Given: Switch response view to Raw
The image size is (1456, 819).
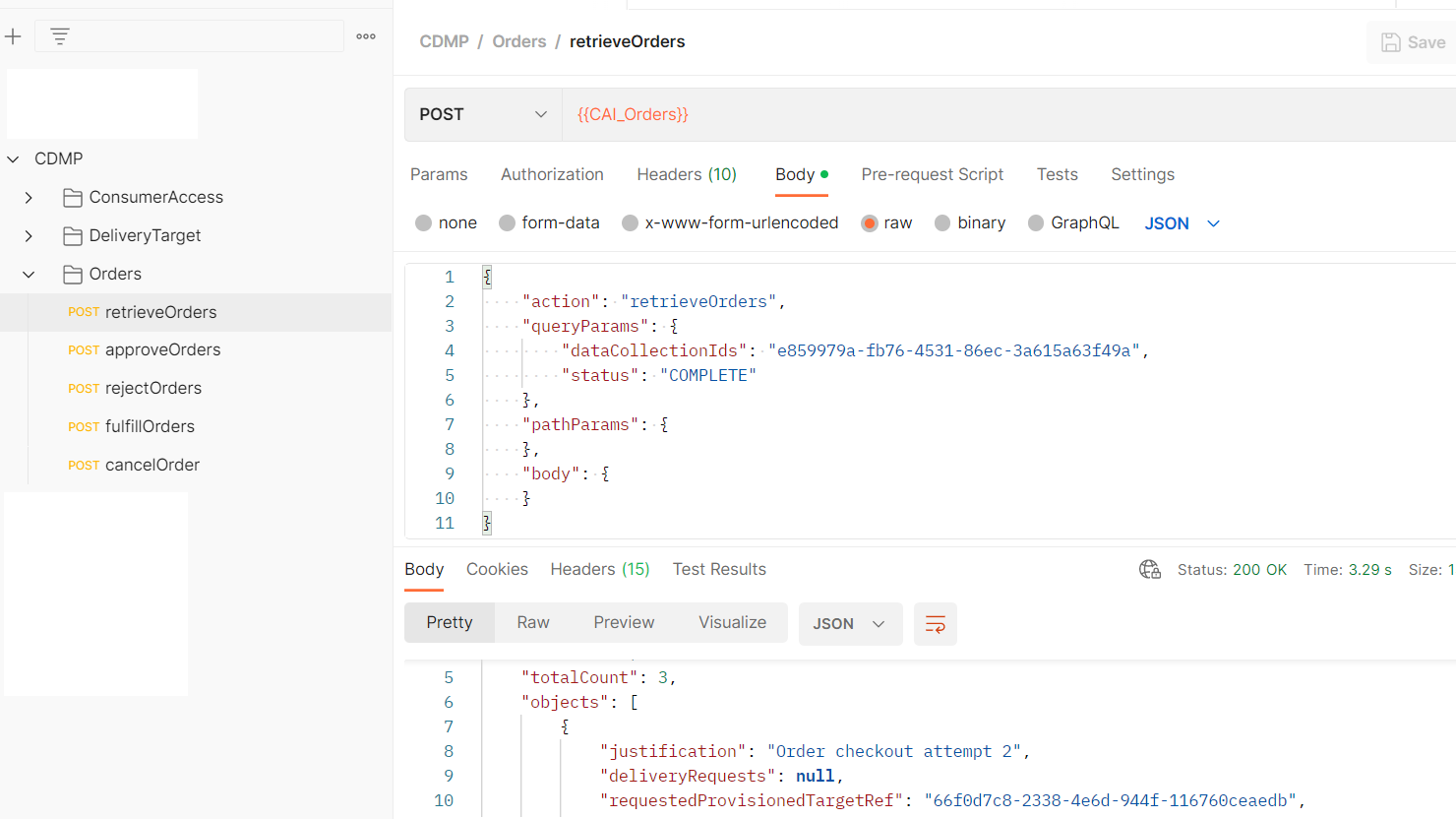Looking at the screenshot, I should tap(533, 623).
